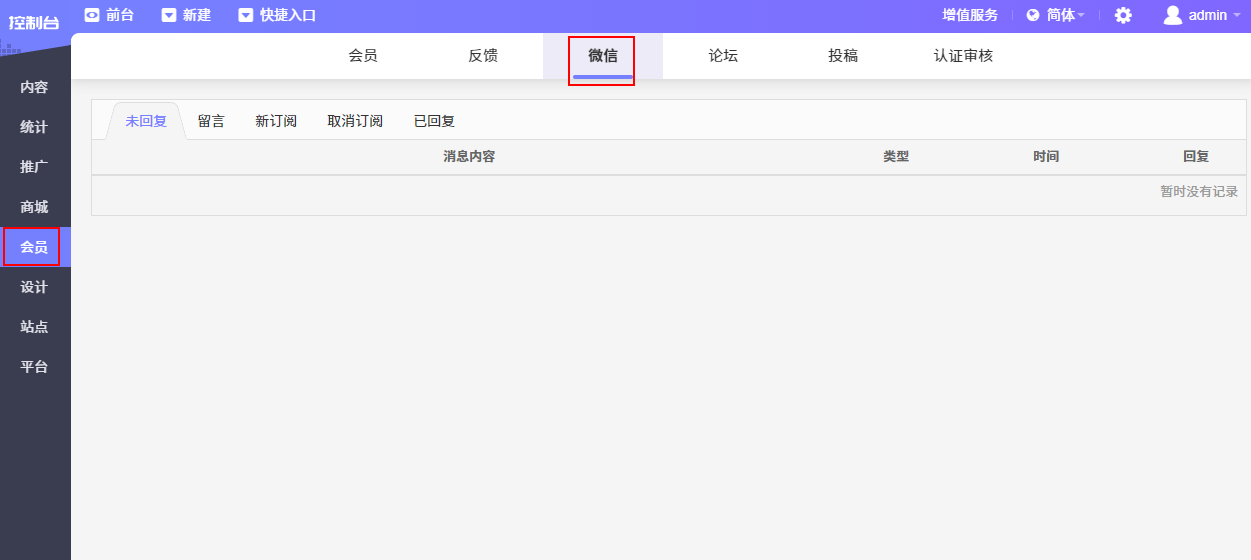Image resolution: width=1251 pixels, height=560 pixels.
Task: Switch to the 投稿 top tab
Action: coord(843,56)
